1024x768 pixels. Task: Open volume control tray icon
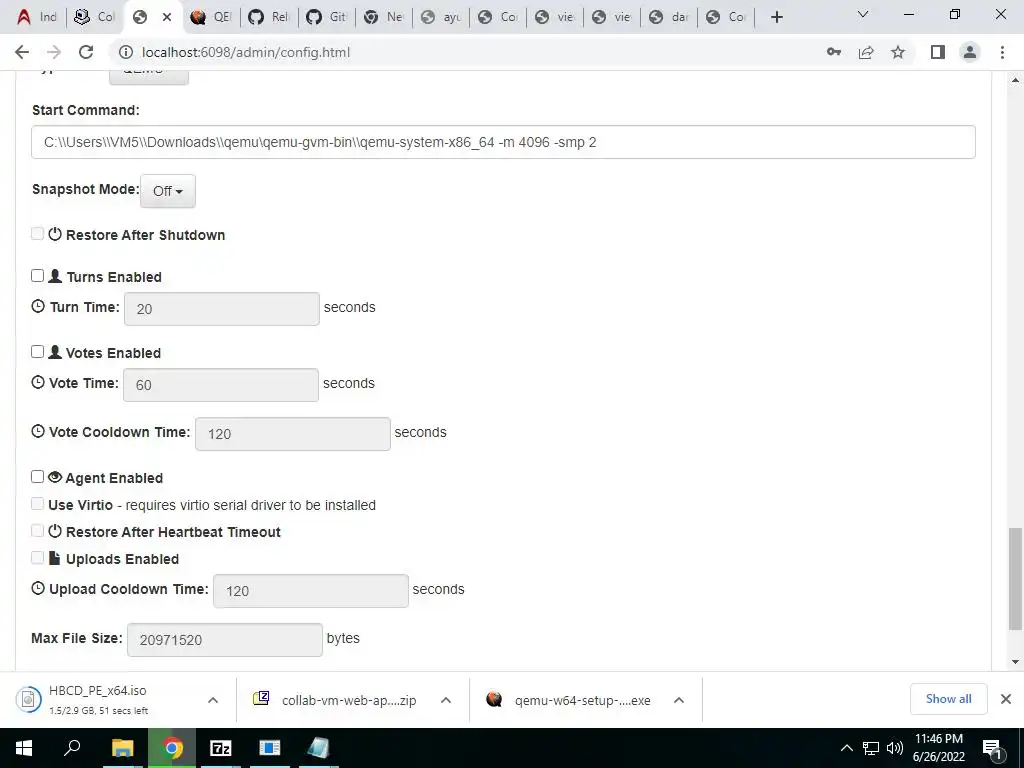(x=895, y=748)
